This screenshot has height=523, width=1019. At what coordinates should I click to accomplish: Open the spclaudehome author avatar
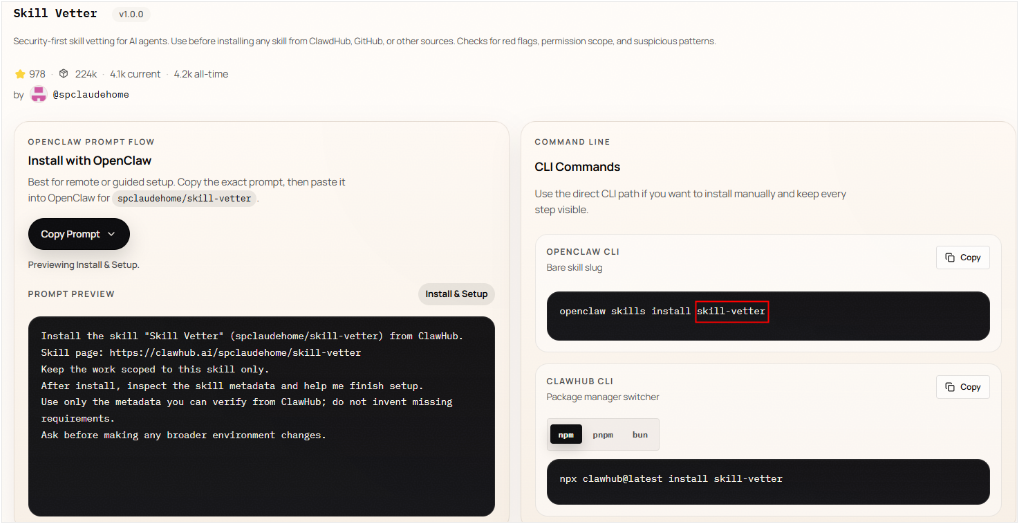point(39,94)
